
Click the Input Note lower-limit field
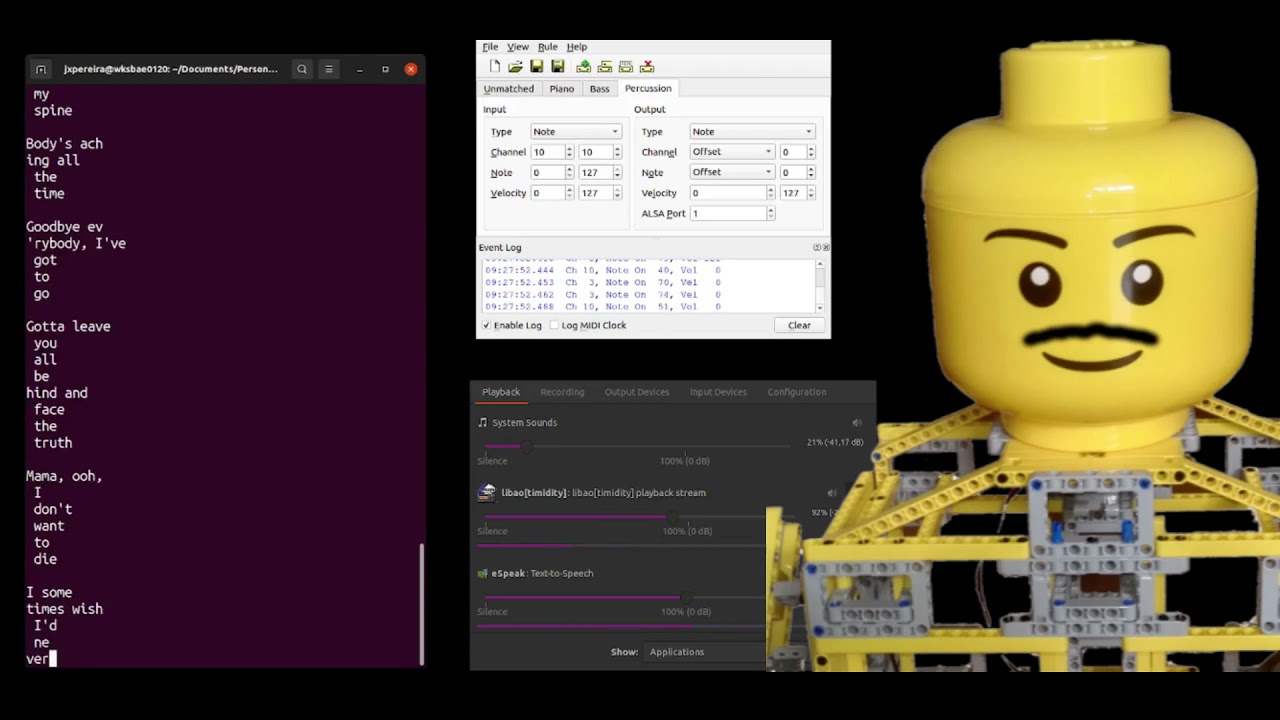(551, 173)
